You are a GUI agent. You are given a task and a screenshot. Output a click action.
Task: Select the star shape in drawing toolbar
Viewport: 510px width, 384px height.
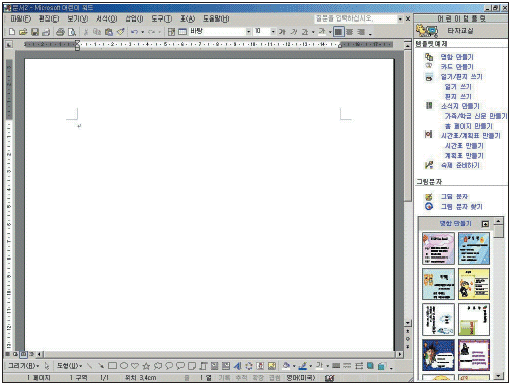coord(146,366)
